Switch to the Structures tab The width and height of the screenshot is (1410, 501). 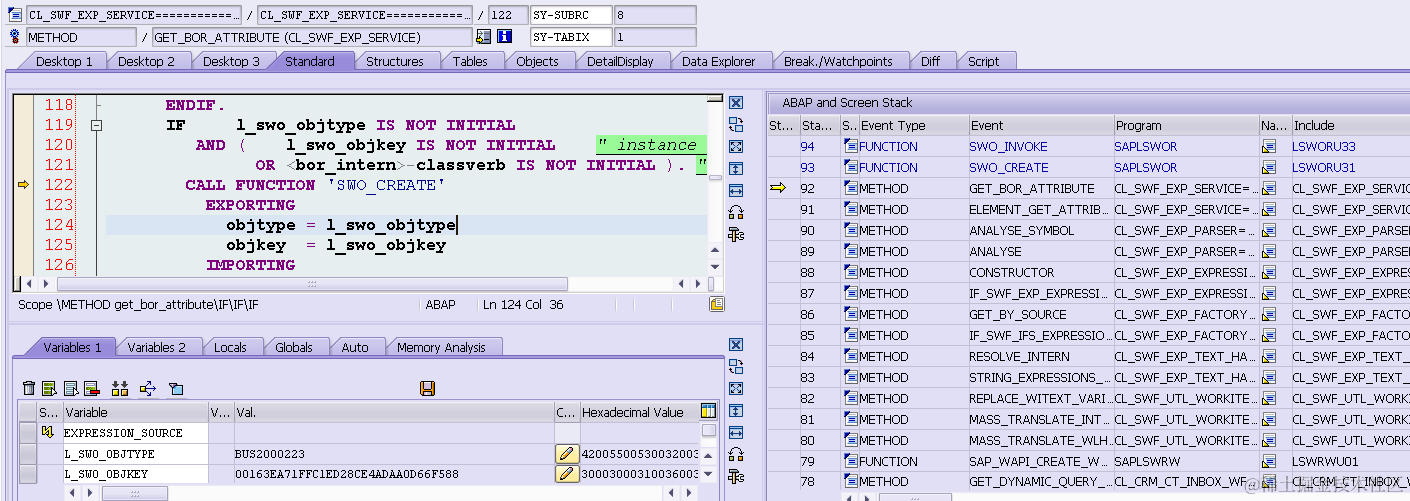click(394, 61)
